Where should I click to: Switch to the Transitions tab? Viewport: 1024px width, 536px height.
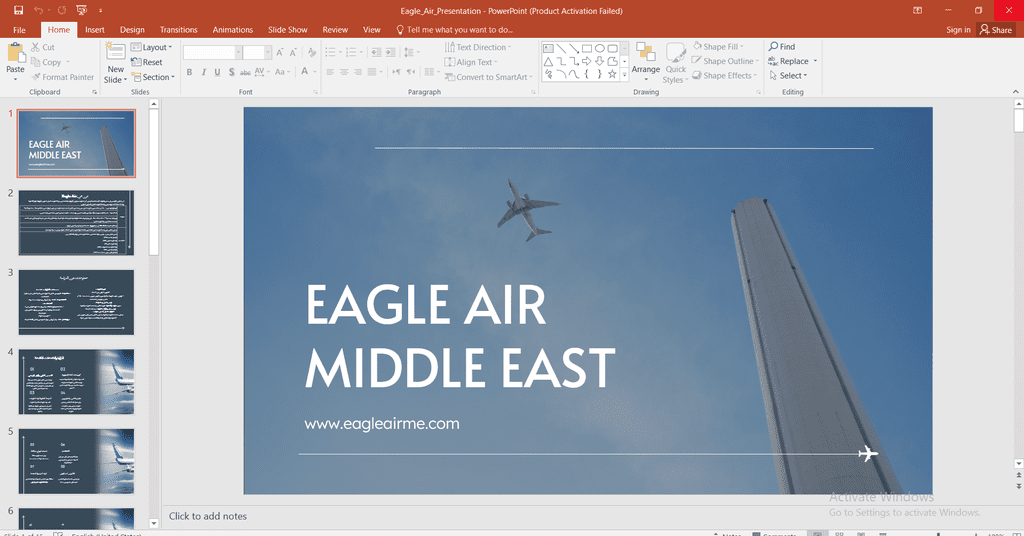coord(178,29)
